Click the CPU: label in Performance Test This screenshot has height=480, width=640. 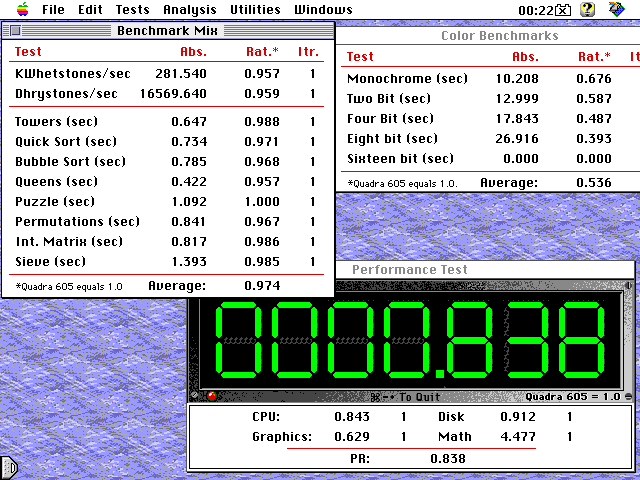click(x=266, y=417)
